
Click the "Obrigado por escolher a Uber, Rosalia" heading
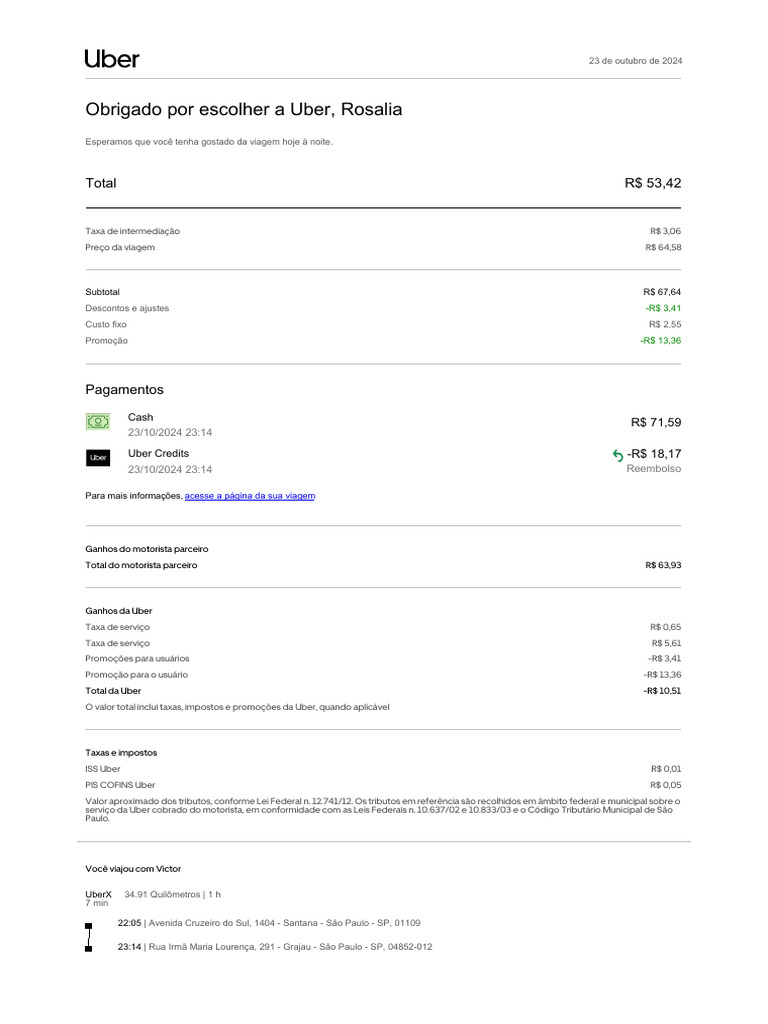point(244,110)
